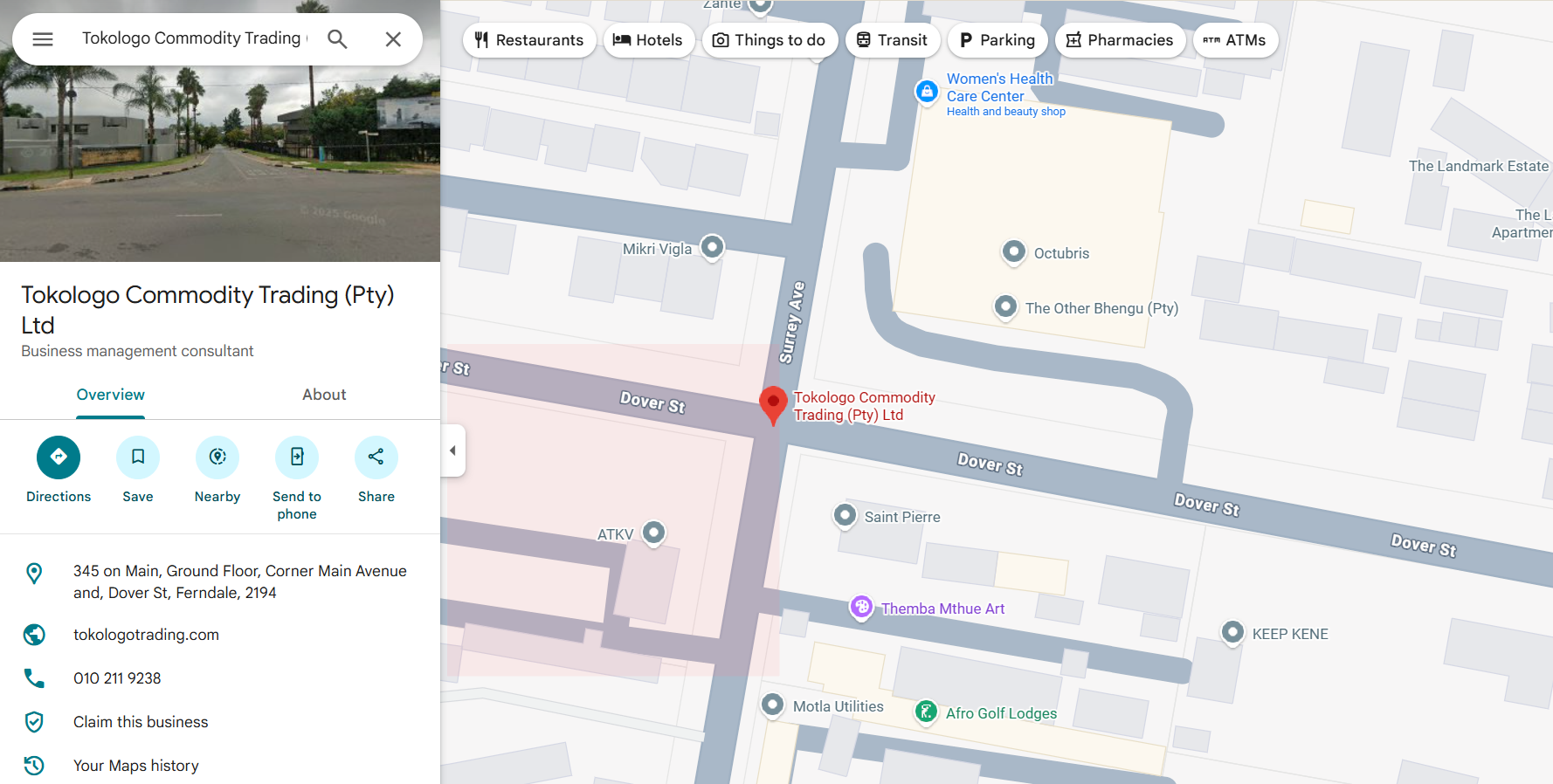Save this place using the bookmark icon
The width and height of the screenshot is (1553, 784).
pos(138,457)
